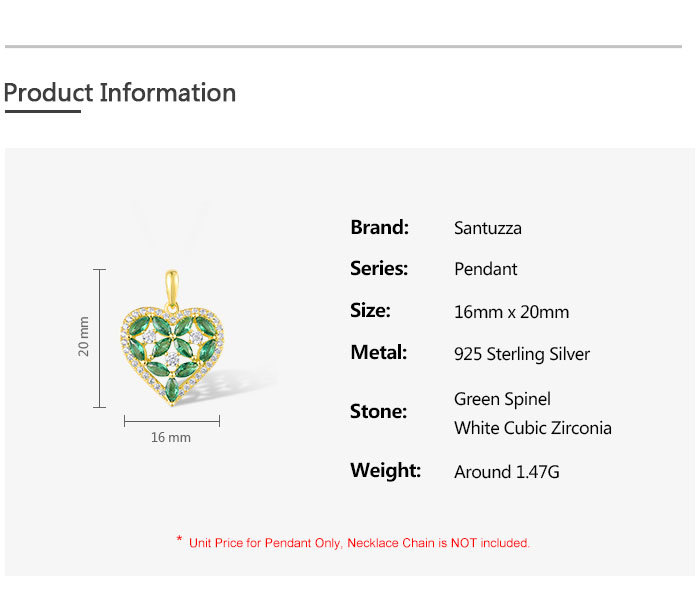Image resolution: width=700 pixels, height=615 pixels.
Task: Select the Metal label
Action: tap(378, 352)
